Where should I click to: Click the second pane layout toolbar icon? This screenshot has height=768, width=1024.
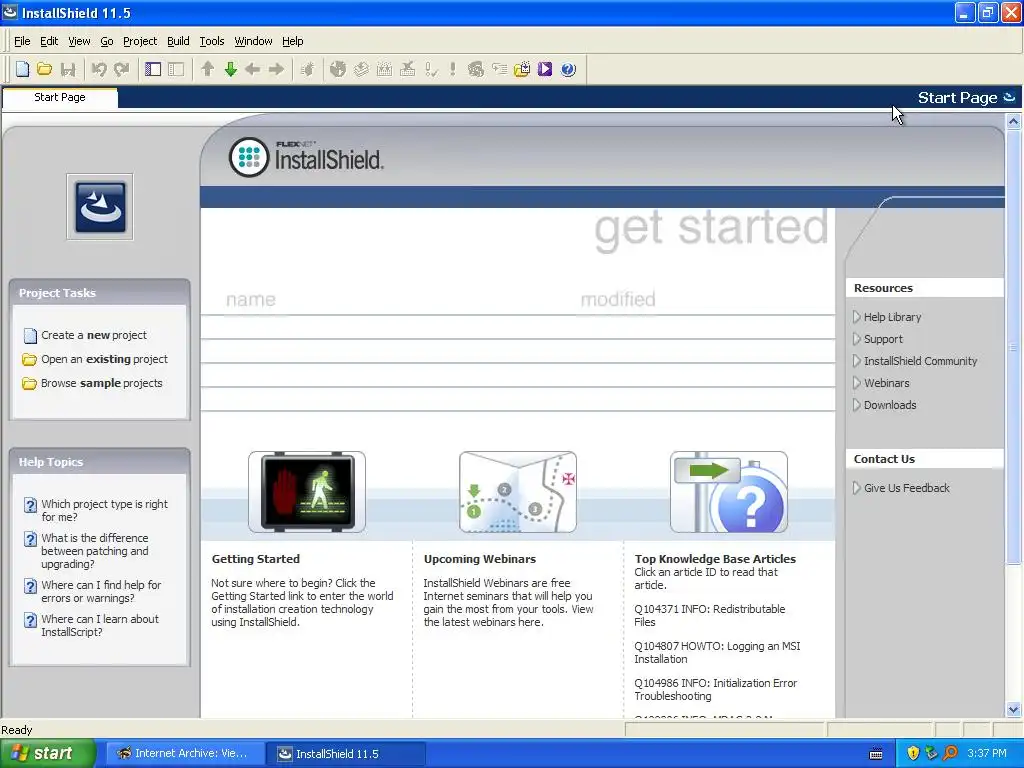pos(176,69)
